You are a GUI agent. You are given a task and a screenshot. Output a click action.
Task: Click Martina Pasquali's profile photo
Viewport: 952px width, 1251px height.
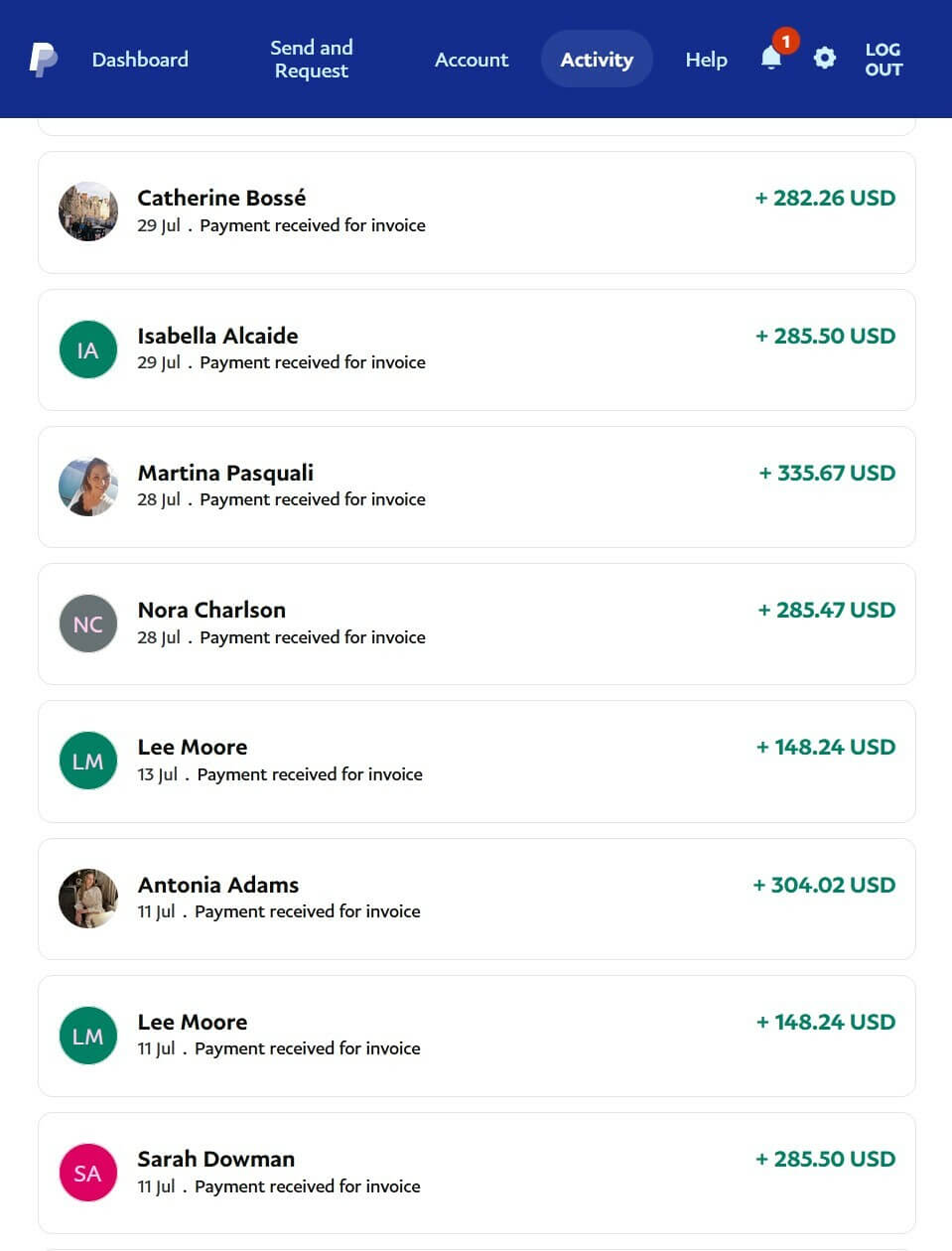click(88, 486)
